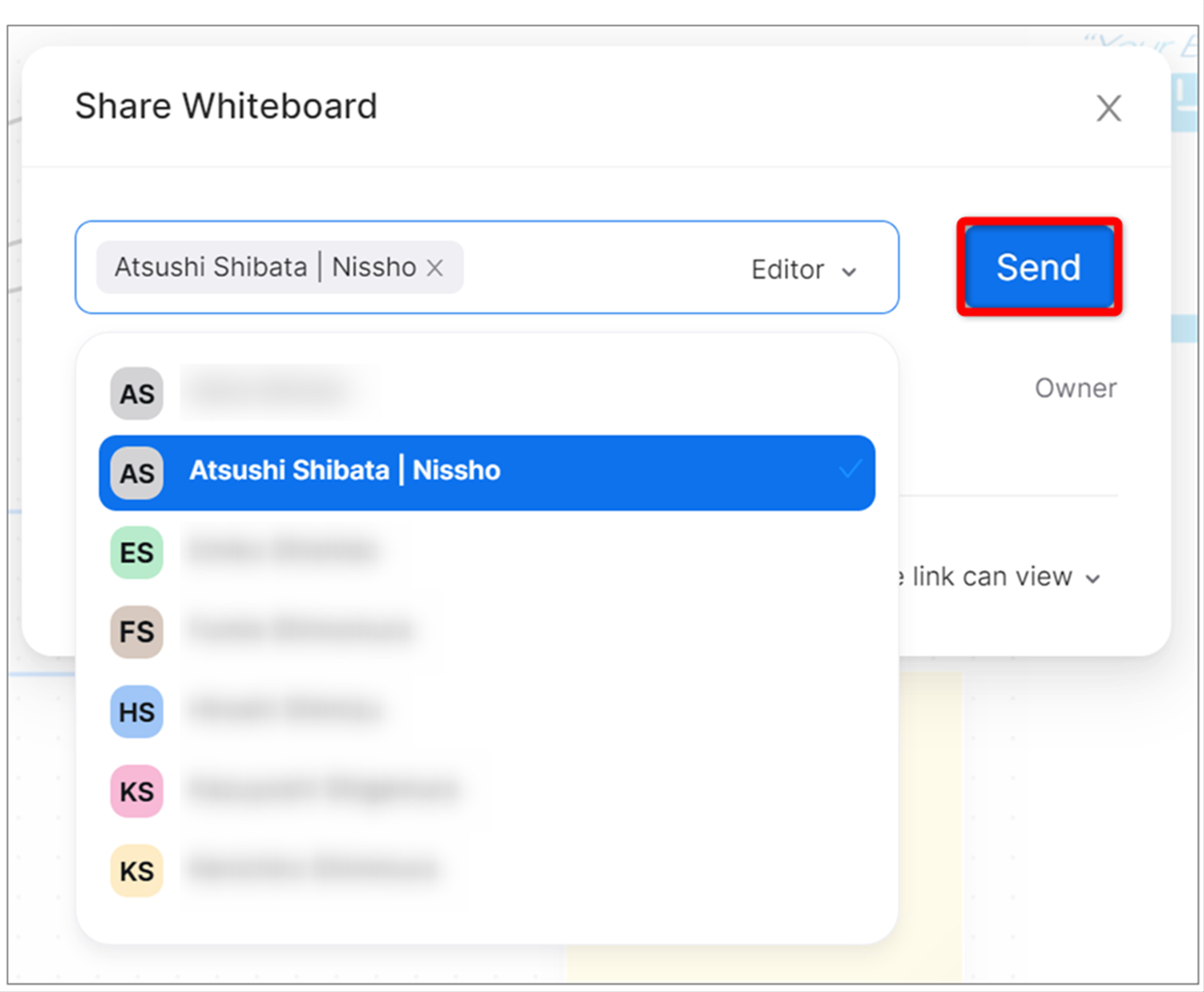Select the blurred name beside ES avatar
The height and width of the screenshot is (992, 1204).
pyautogui.click(x=282, y=550)
